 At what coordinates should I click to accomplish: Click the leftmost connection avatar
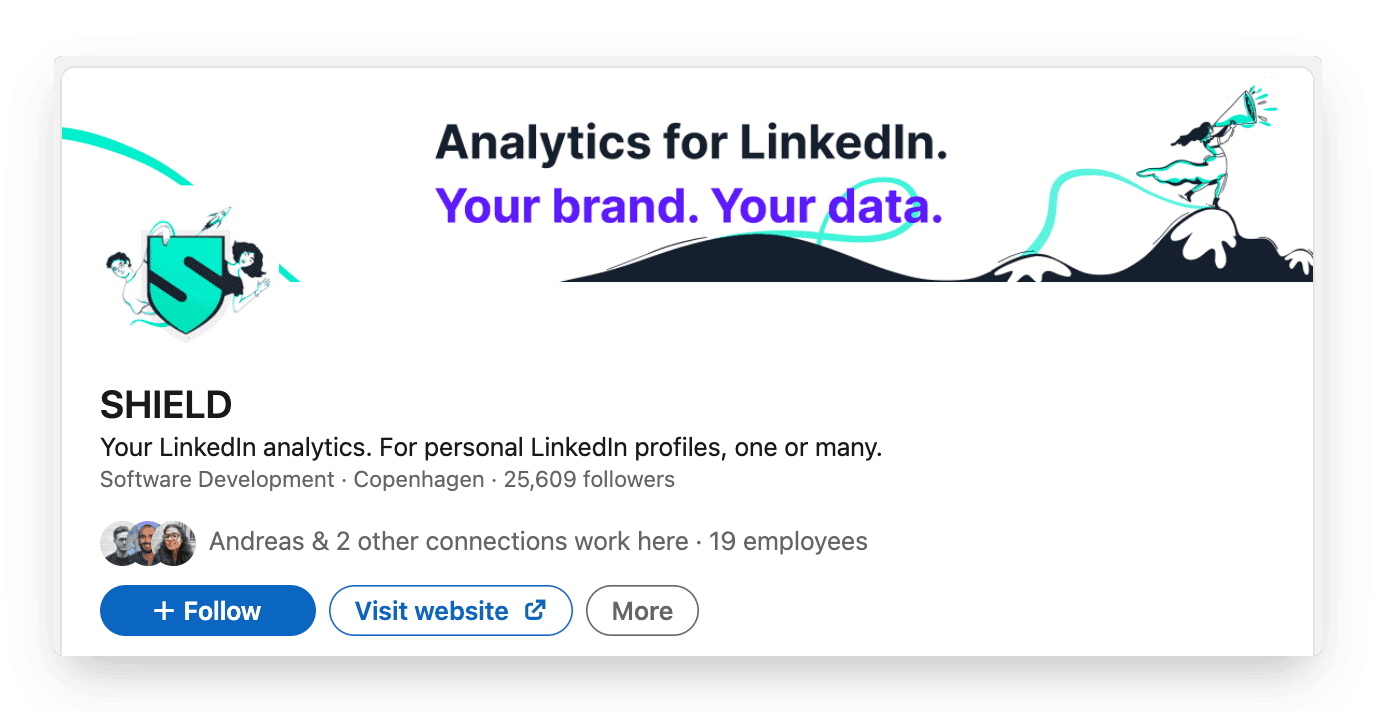click(119, 543)
